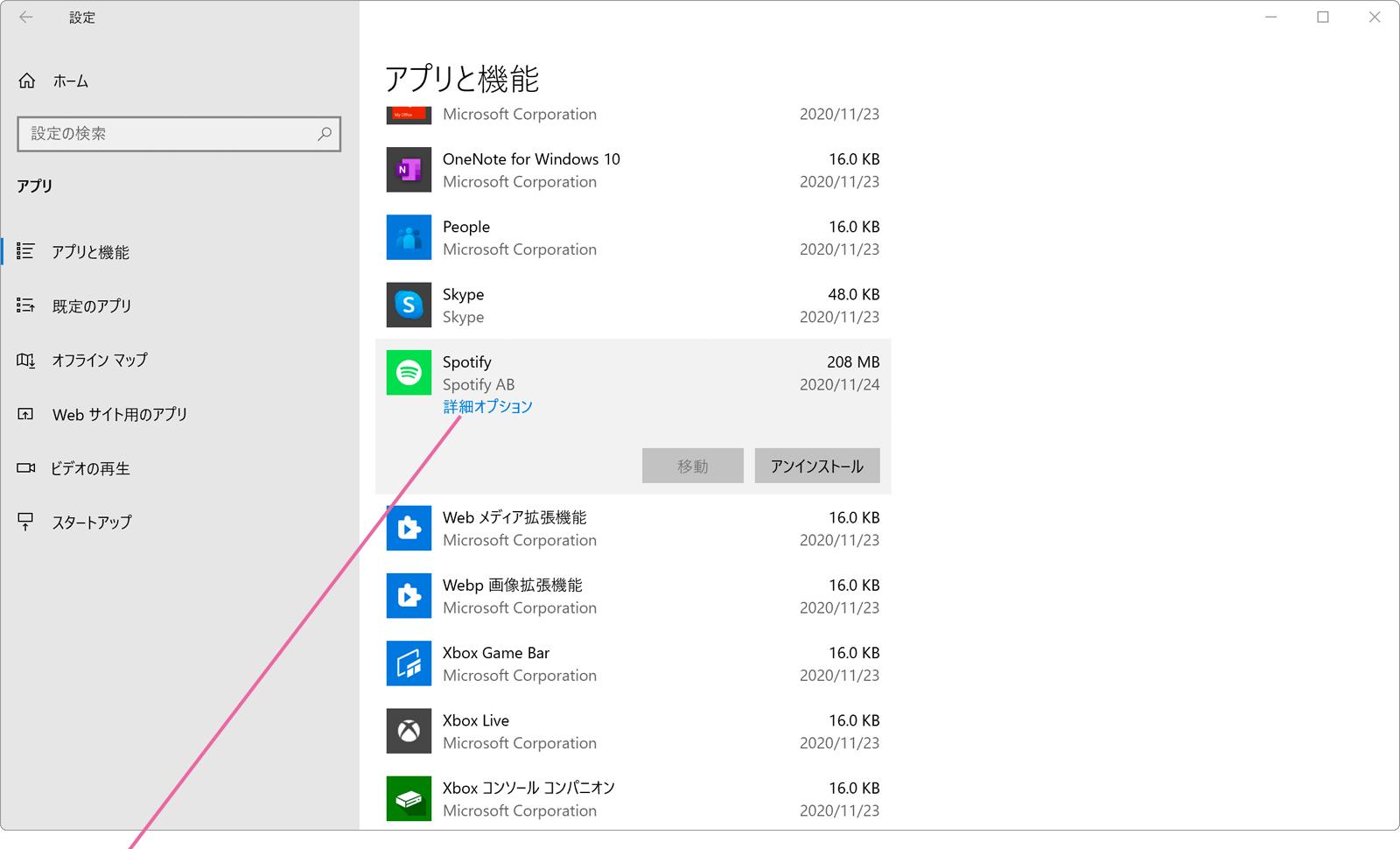Click the ビデオの再生 camera icon

(x=25, y=468)
